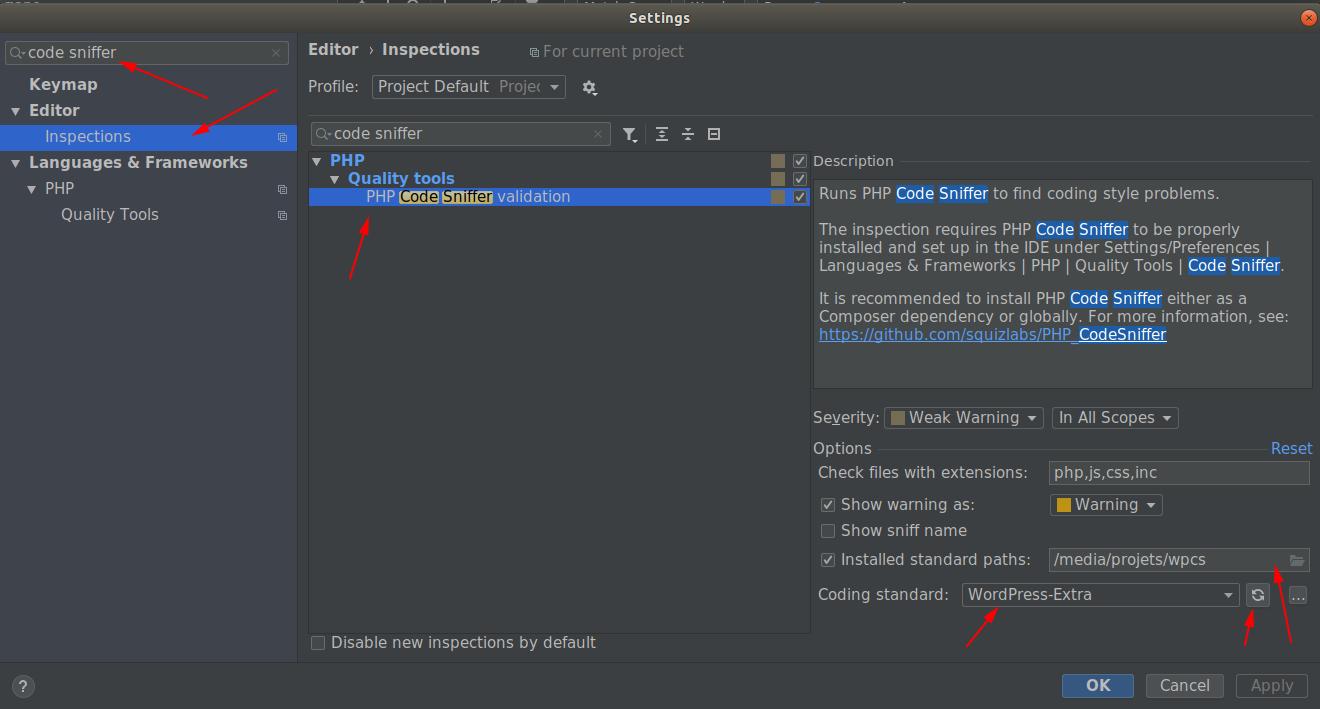
Task: Open the Profile dropdown
Action: pyautogui.click(x=469, y=87)
